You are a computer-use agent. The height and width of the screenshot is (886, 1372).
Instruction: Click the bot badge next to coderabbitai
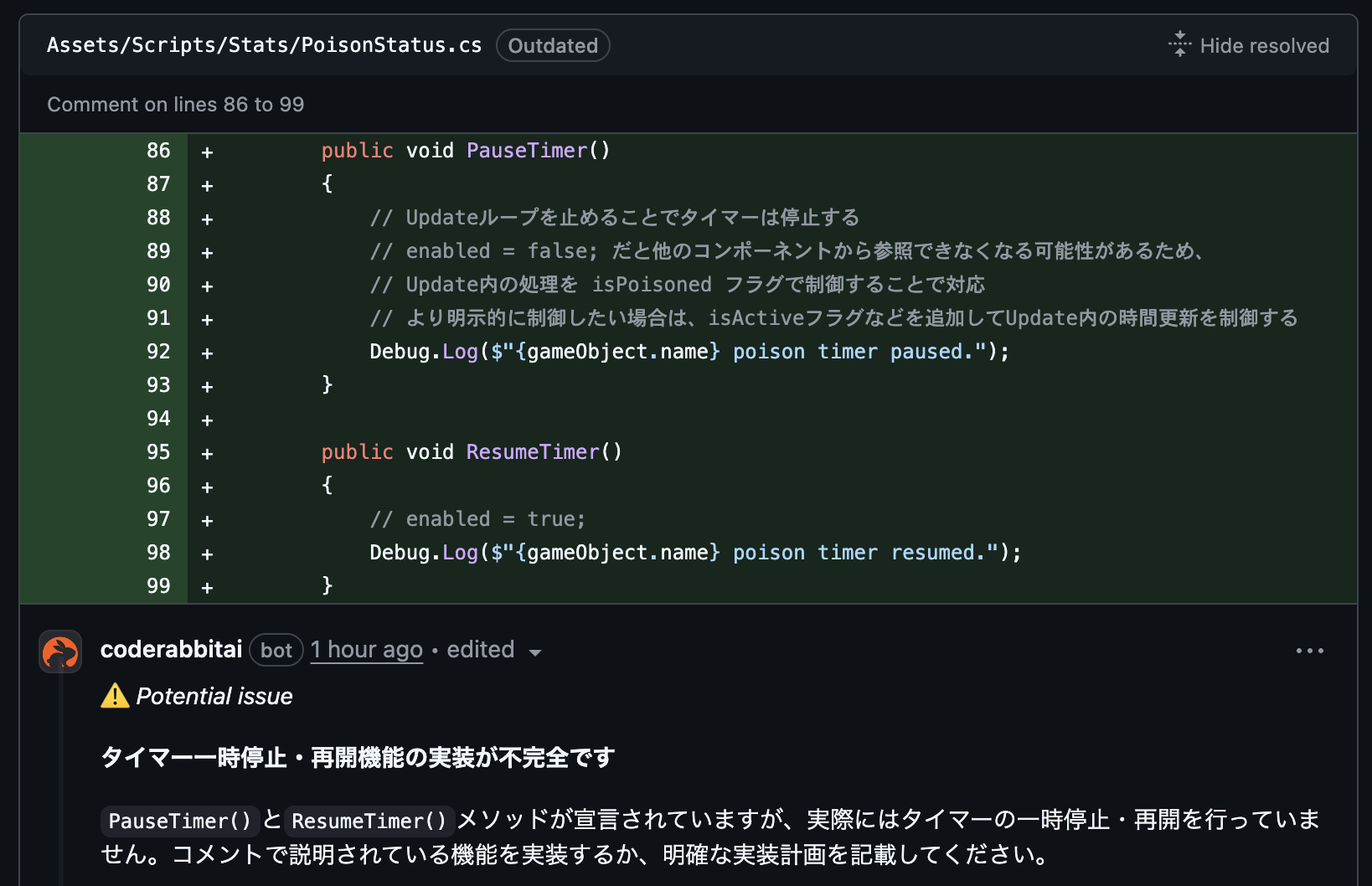pos(276,651)
